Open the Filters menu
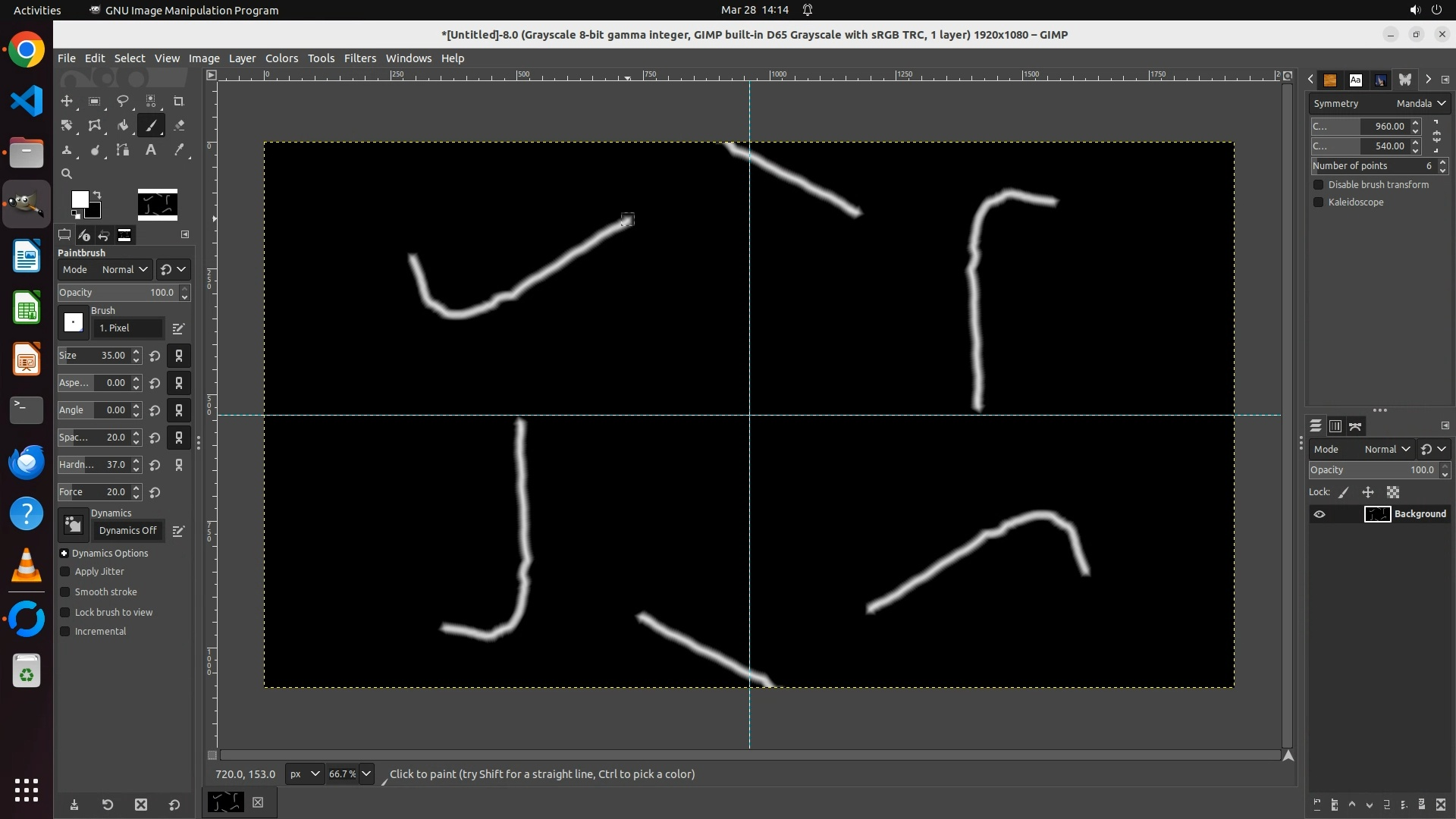1456x819 pixels. (x=359, y=58)
